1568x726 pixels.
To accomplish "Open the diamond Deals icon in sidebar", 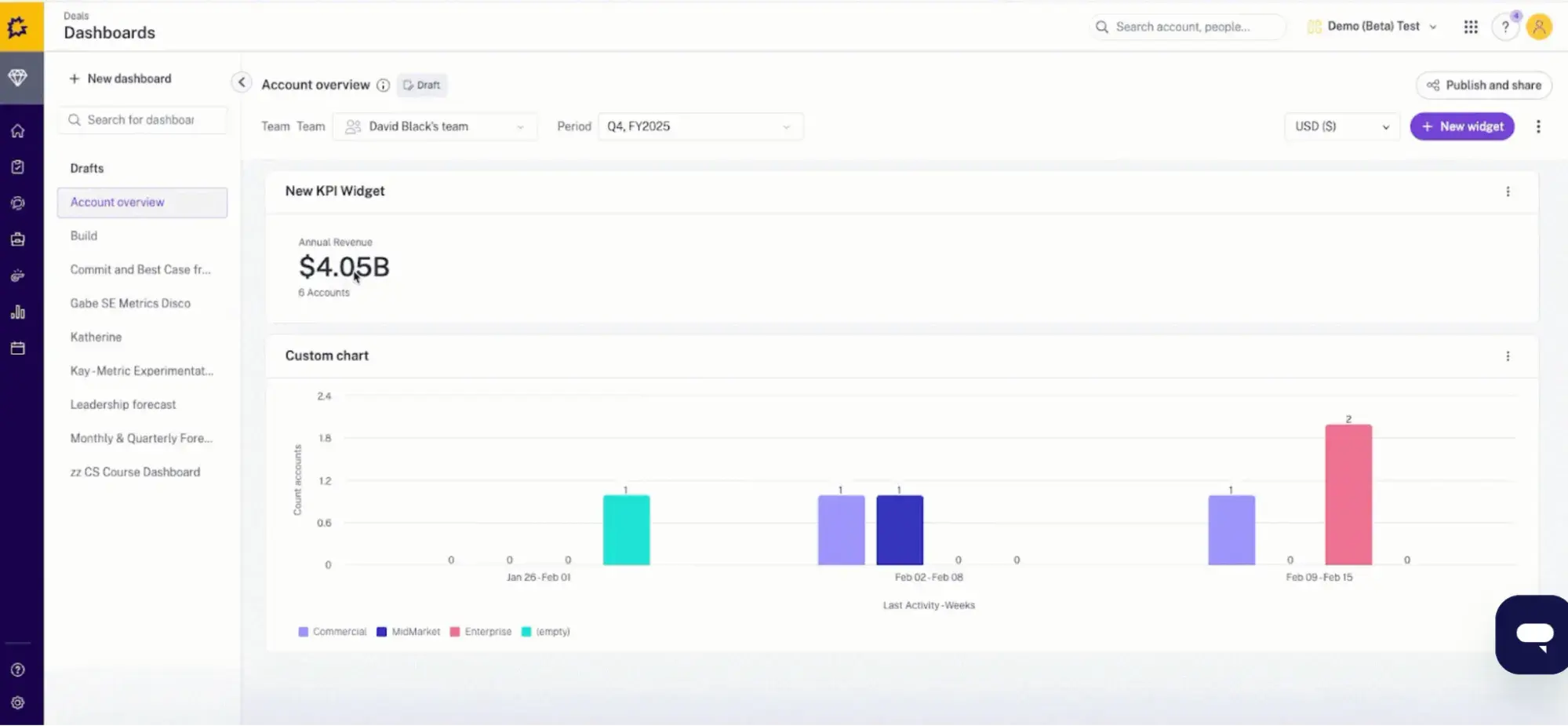I will click(18, 78).
